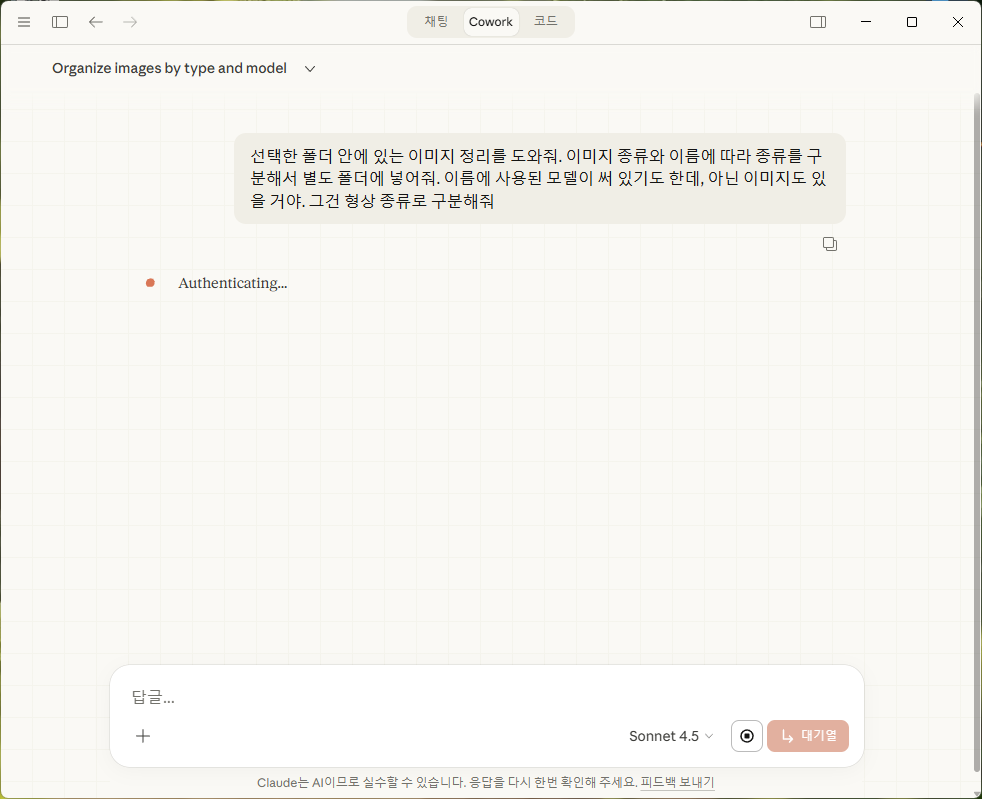
Task: Maximize the application window
Action: [x=911, y=22]
